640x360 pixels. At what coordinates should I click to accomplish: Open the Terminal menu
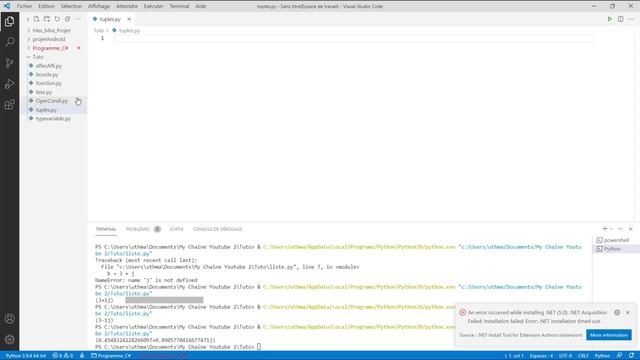[x=179, y=6]
